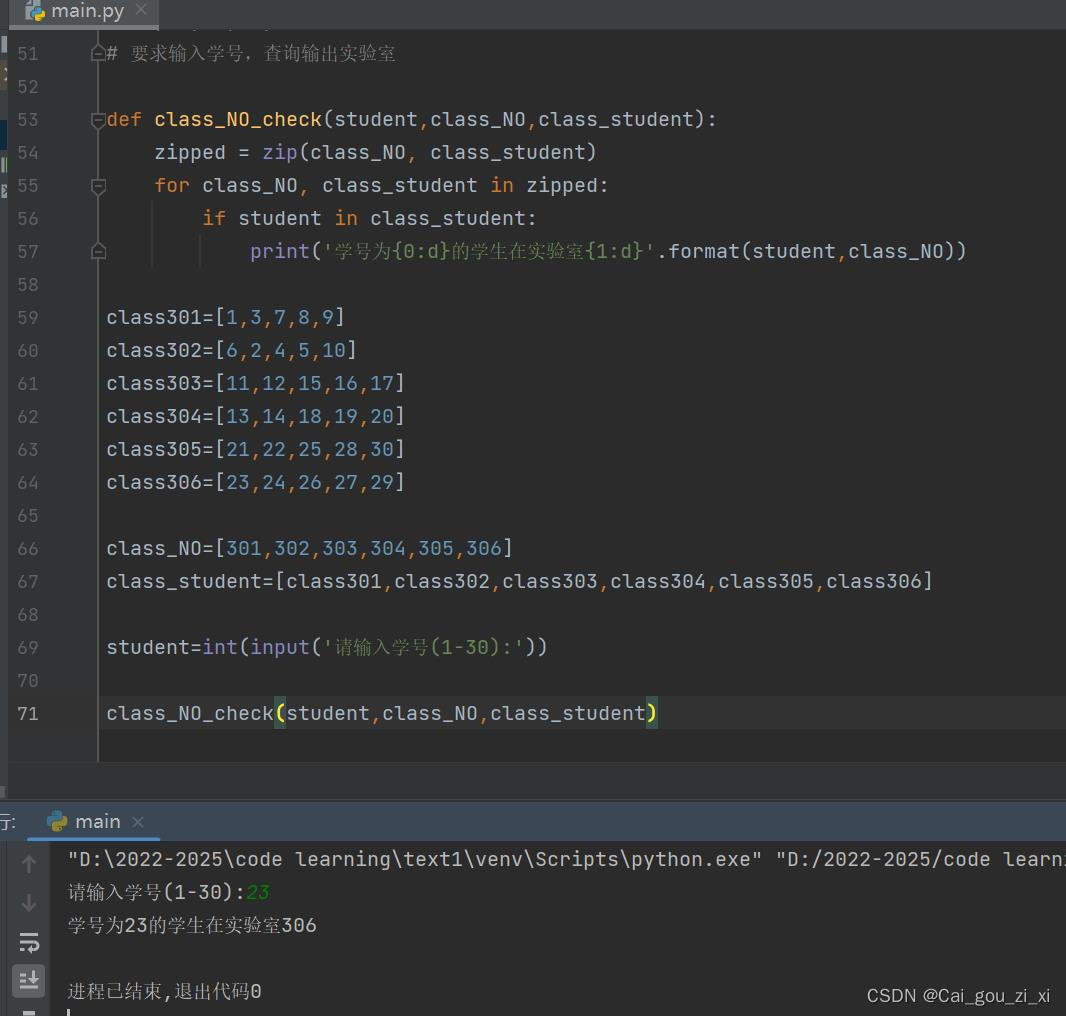Click the down arrow in run toolbar
The width and height of the screenshot is (1066, 1016).
click(x=29, y=903)
